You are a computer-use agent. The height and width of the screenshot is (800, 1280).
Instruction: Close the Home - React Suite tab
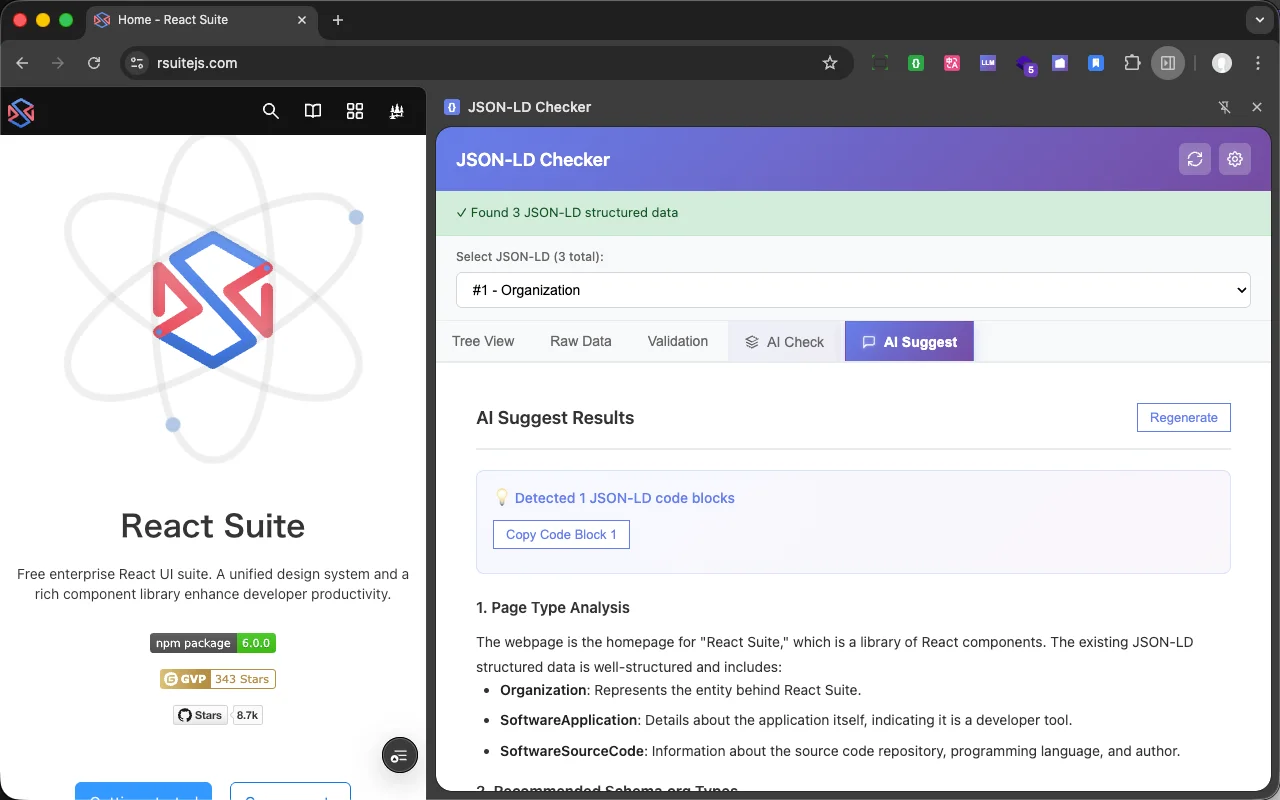pyautogui.click(x=300, y=20)
